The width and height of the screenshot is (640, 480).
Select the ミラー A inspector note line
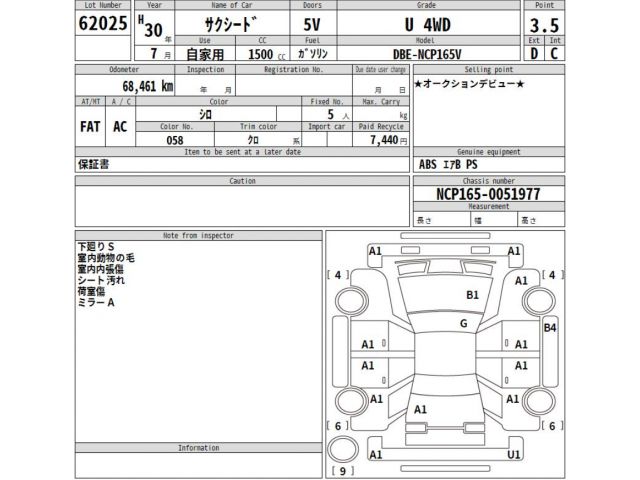click(97, 301)
